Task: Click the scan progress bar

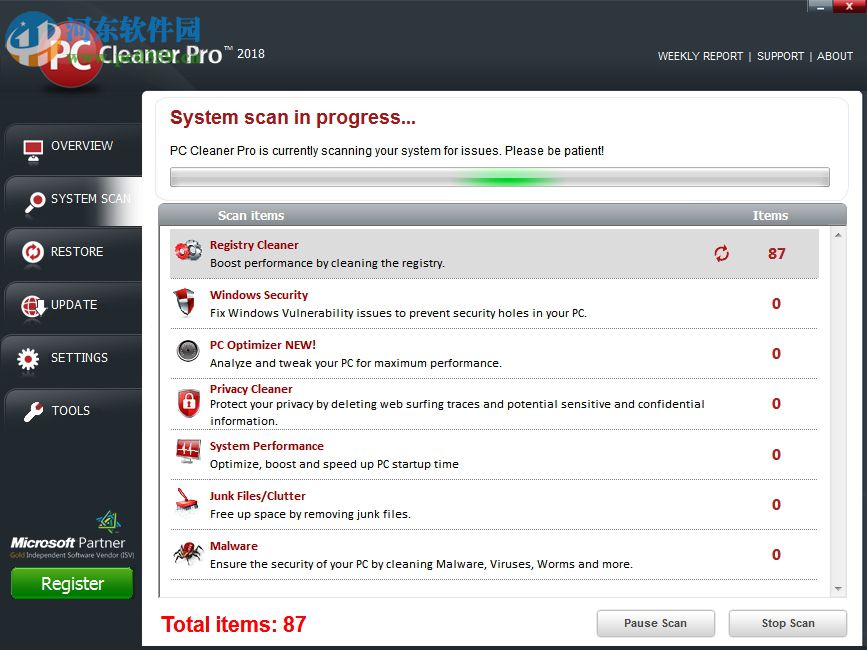Action: [x=498, y=176]
